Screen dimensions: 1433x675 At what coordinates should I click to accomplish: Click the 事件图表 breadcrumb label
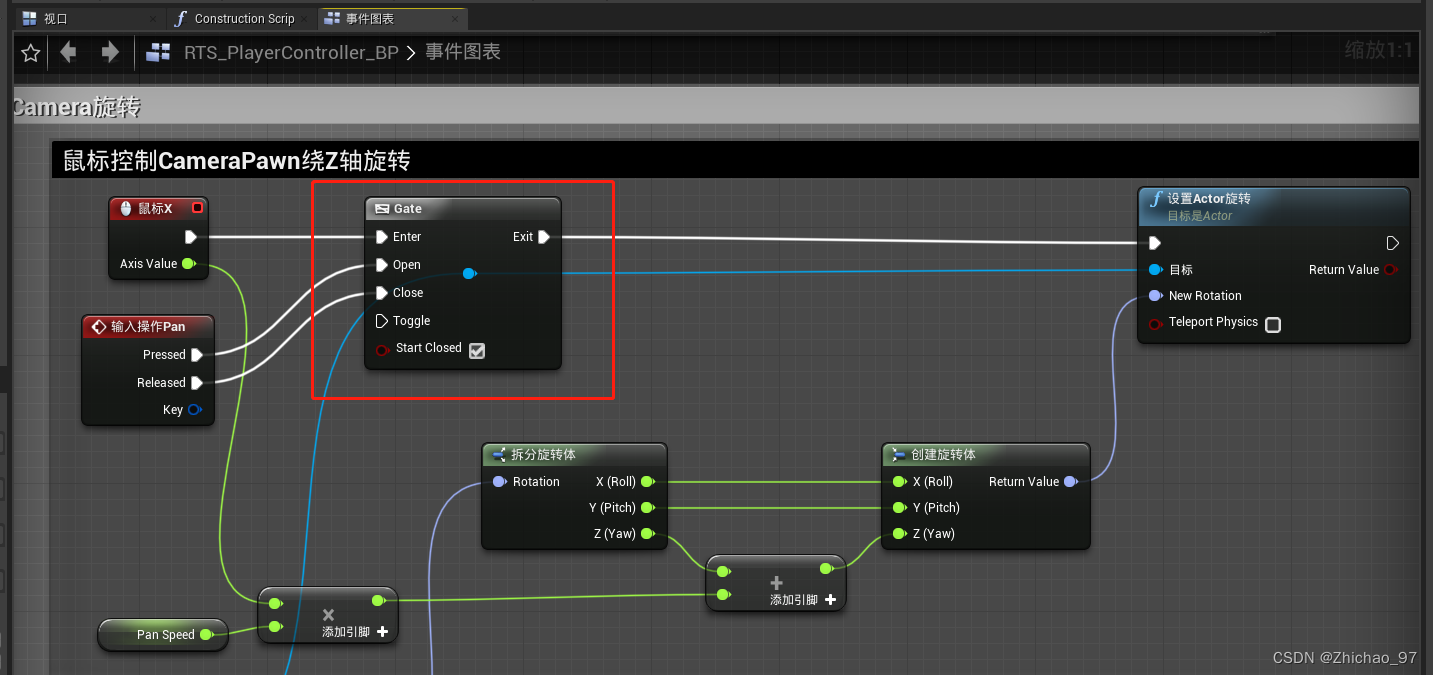tap(463, 52)
